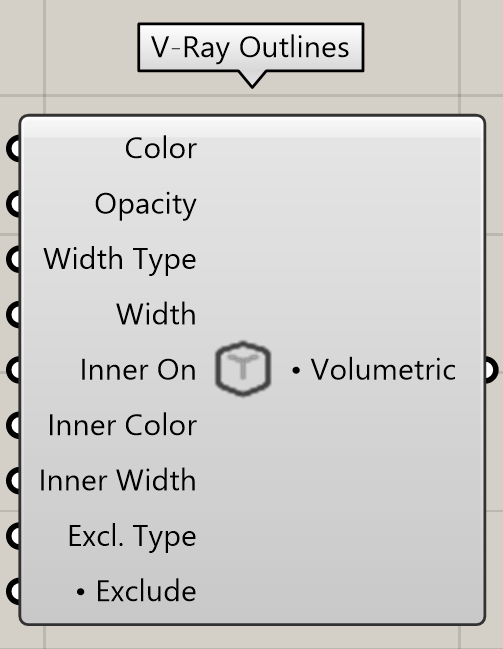The width and height of the screenshot is (503, 649).
Task: Click the Opacity input grip
Action: coord(14,204)
